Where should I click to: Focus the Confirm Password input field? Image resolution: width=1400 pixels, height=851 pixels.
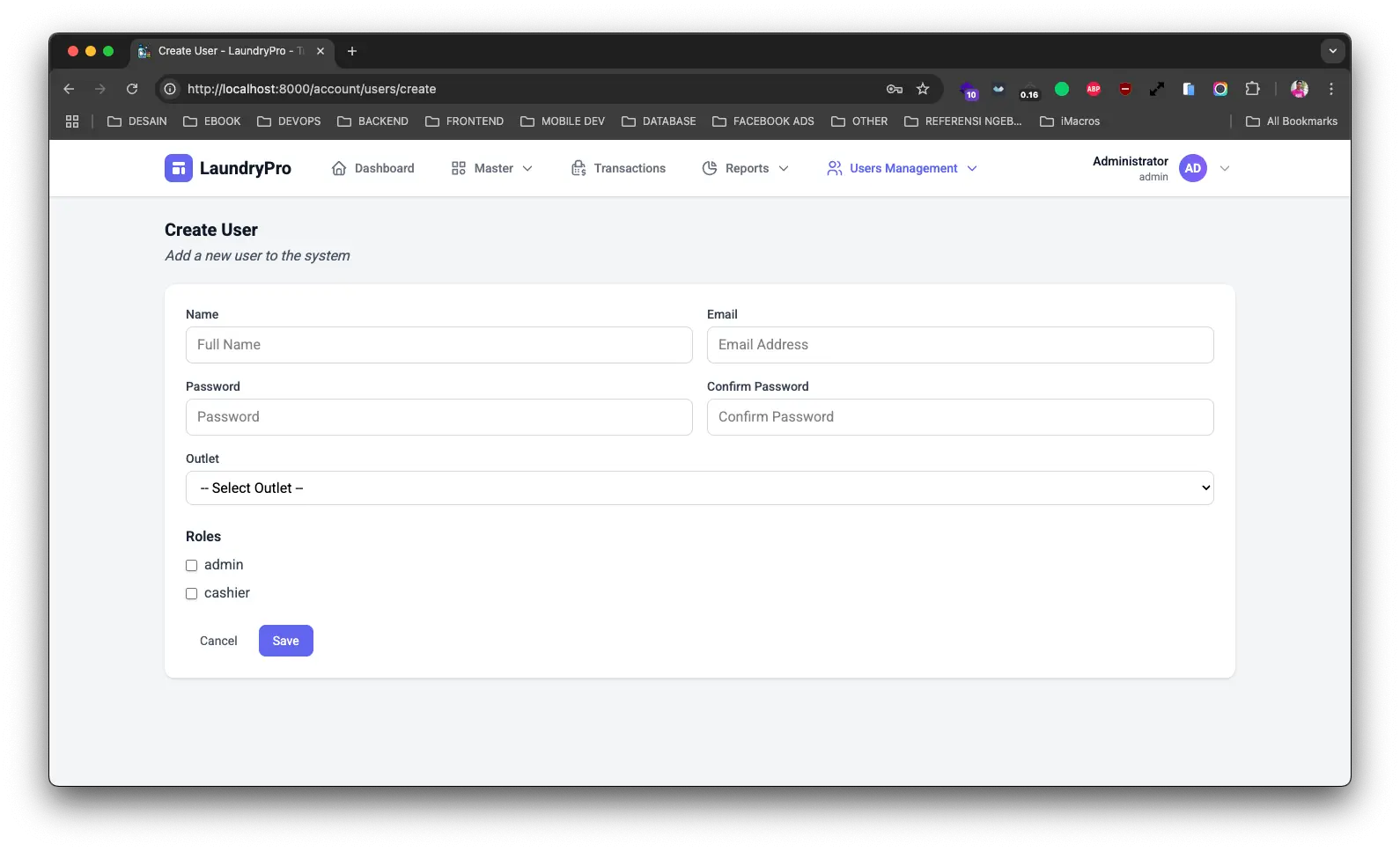click(x=961, y=417)
